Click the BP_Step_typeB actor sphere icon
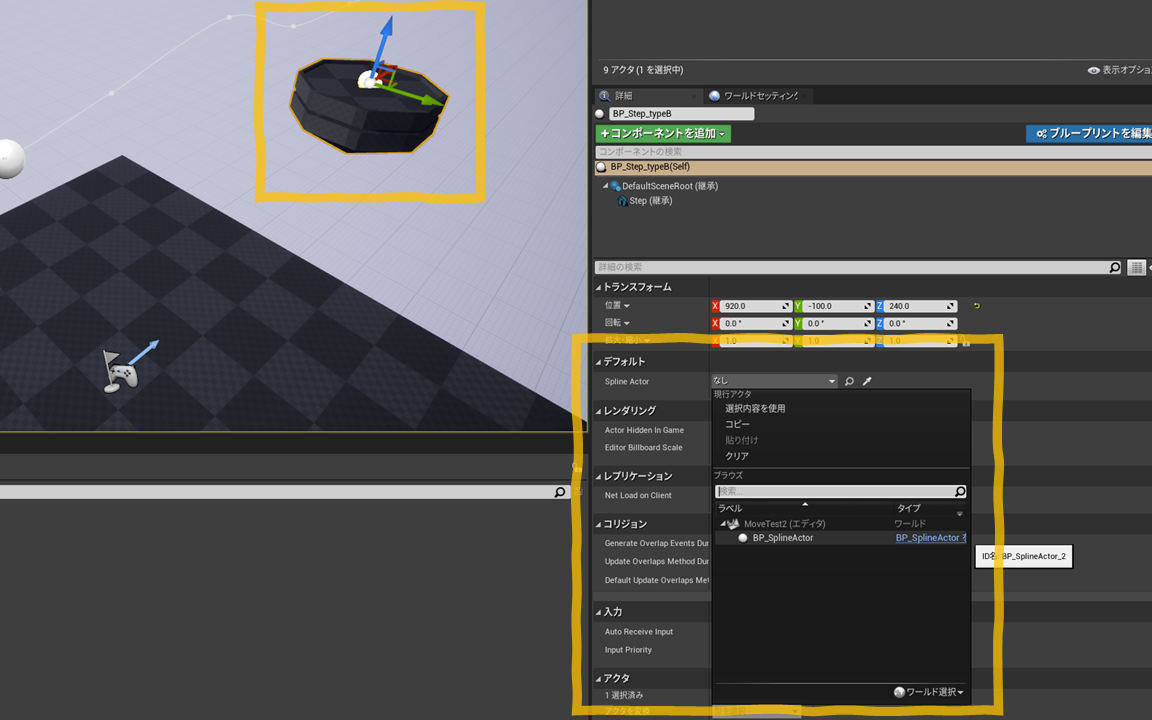Screen dimensions: 1152x720 point(600,114)
